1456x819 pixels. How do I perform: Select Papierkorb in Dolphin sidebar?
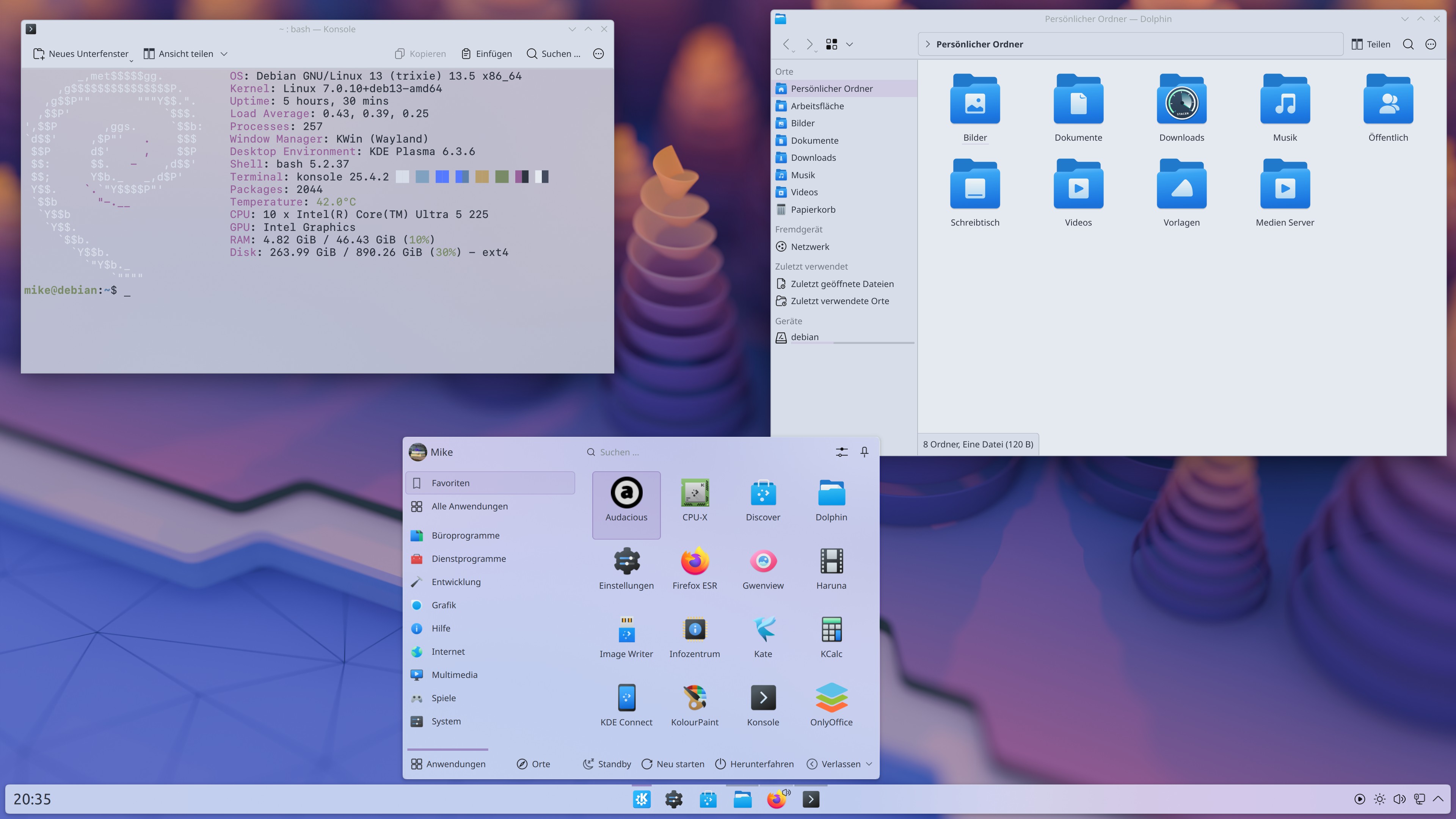pyautogui.click(x=844, y=209)
